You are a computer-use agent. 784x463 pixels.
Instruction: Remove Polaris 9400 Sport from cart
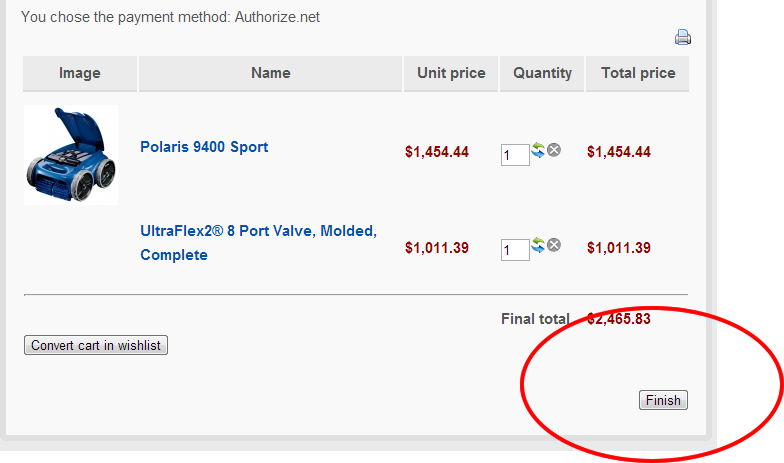tap(554, 150)
